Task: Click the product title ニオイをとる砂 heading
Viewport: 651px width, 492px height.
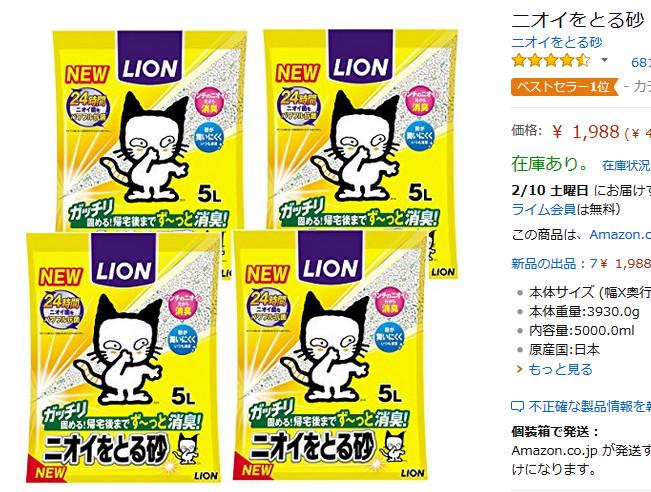Action: coord(578,20)
